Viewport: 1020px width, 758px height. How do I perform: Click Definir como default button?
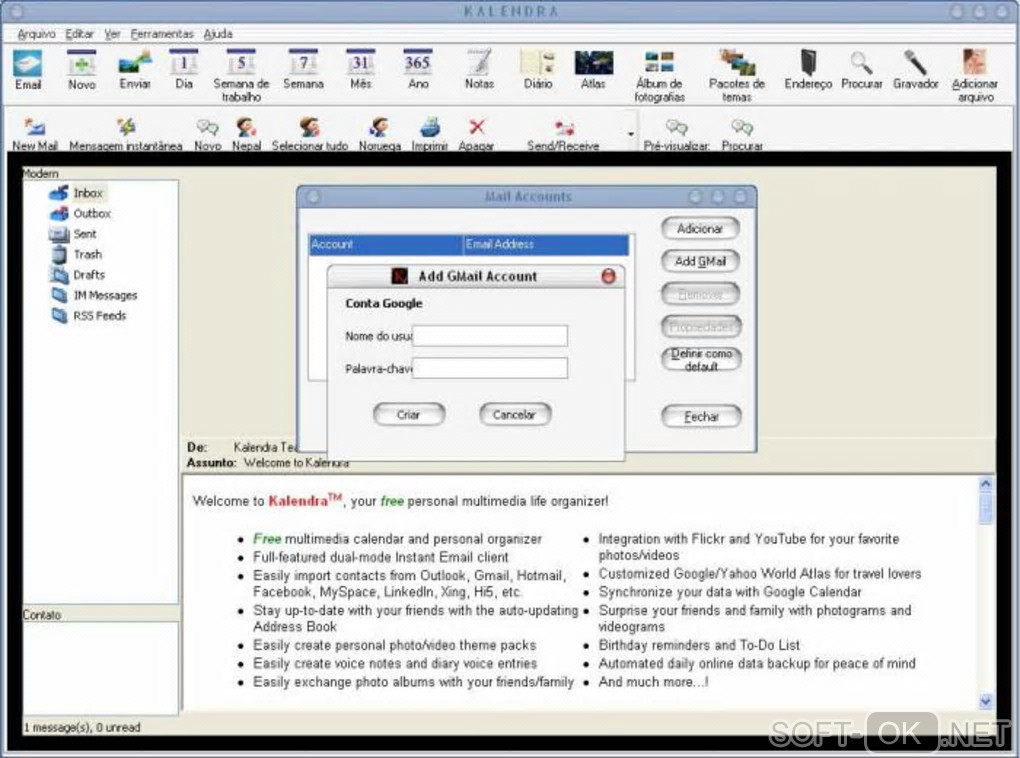point(701,359)
